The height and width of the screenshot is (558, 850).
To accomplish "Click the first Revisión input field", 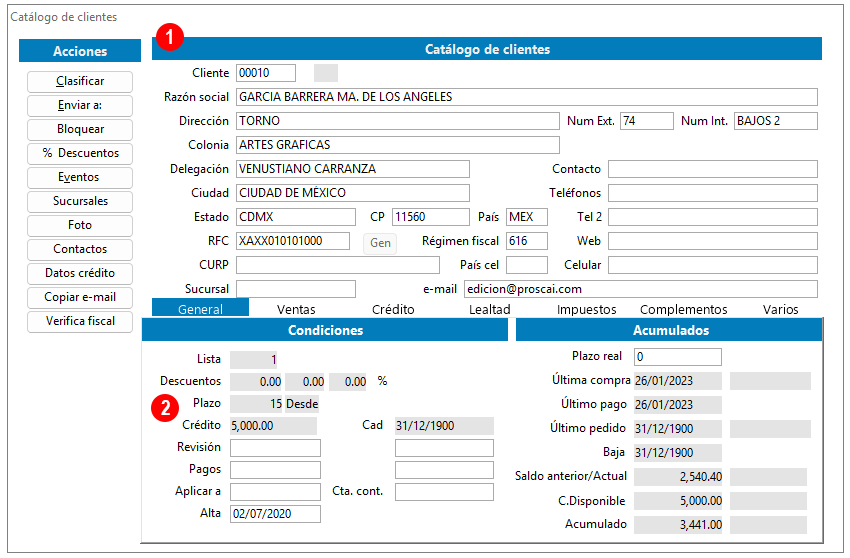I will pos(275,448).
